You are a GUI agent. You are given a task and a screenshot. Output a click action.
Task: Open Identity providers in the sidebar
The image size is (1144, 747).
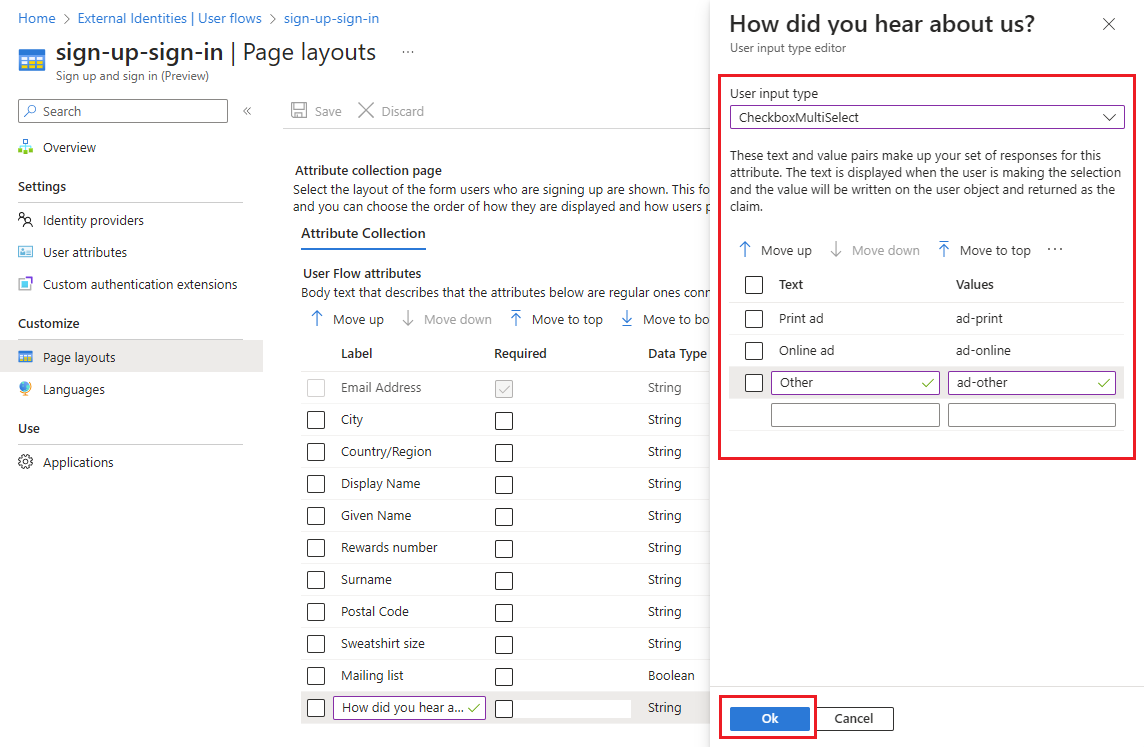(93, 220)
